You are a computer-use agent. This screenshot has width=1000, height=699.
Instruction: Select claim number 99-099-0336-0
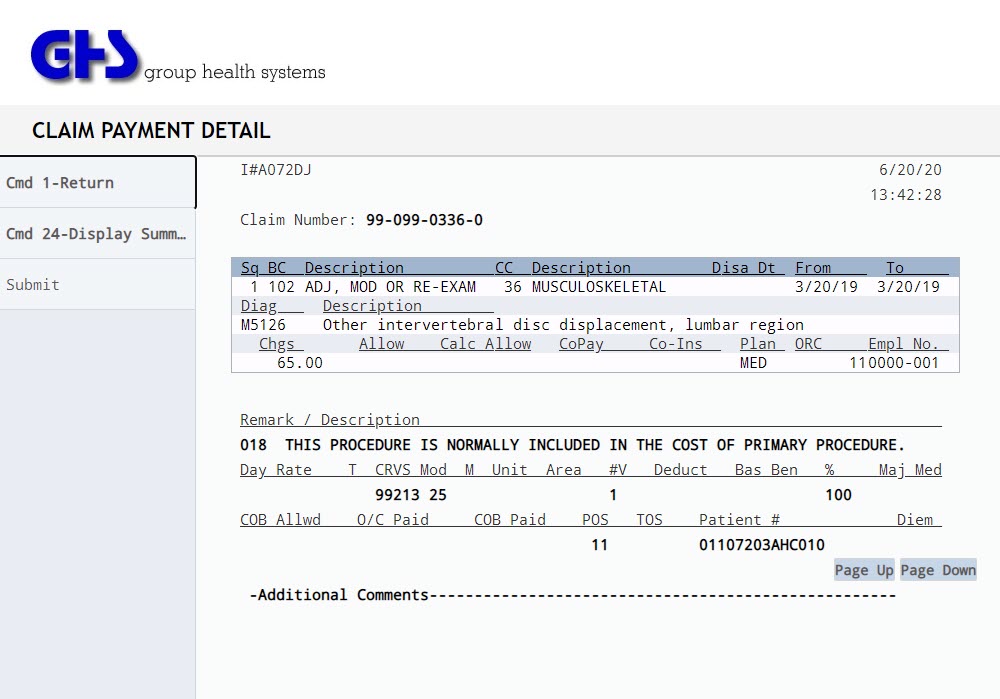[x=424, y=220]
